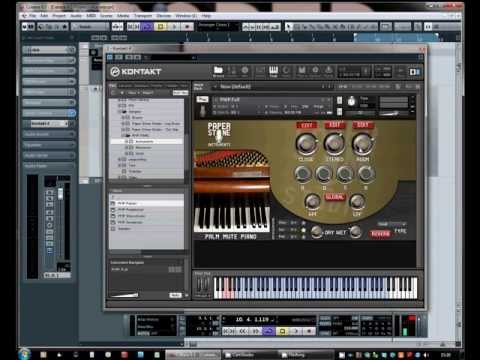This screenshot has width=480, height=360.
Task: Click the EDIT button above the ROOM knob
Action: tap(363, 125)
